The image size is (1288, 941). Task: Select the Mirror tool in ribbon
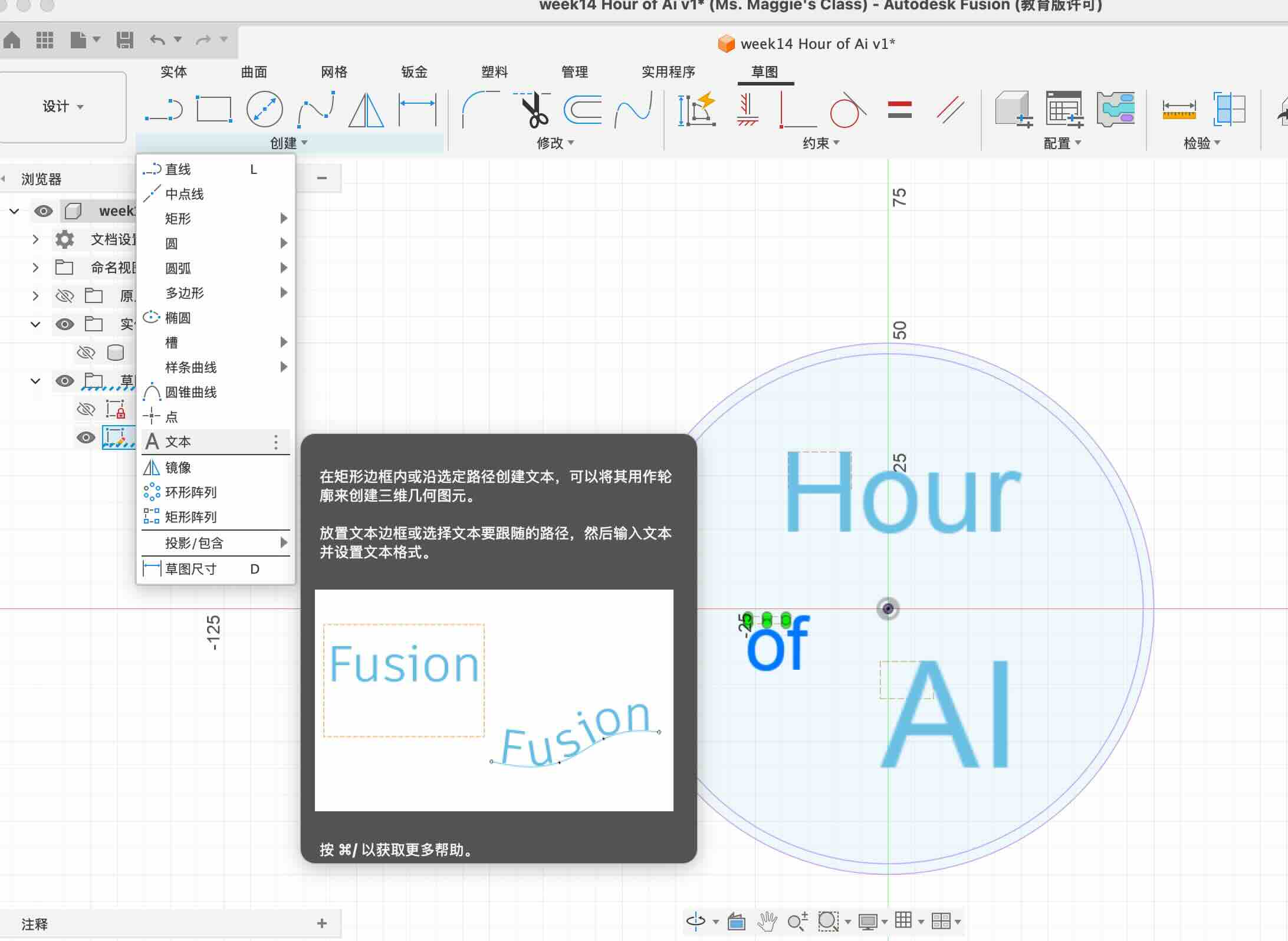point(366,110)
